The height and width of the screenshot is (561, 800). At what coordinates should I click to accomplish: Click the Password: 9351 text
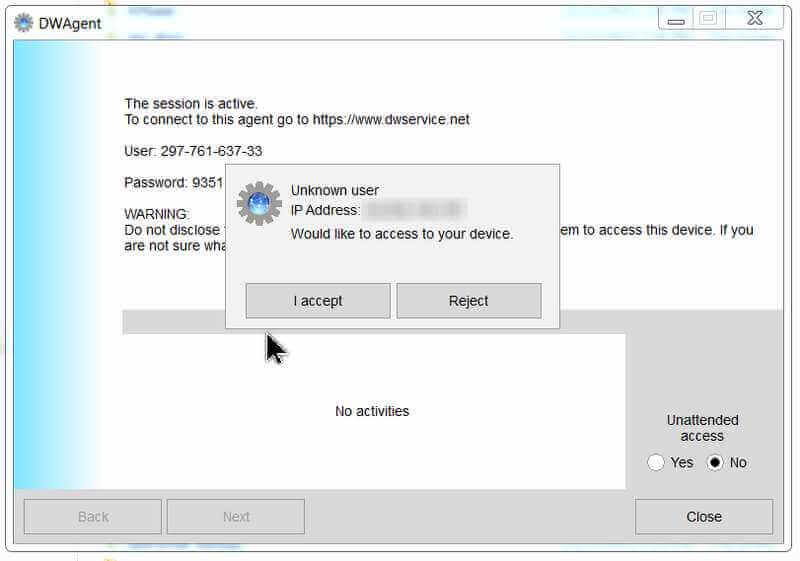(x=173, y=183)
